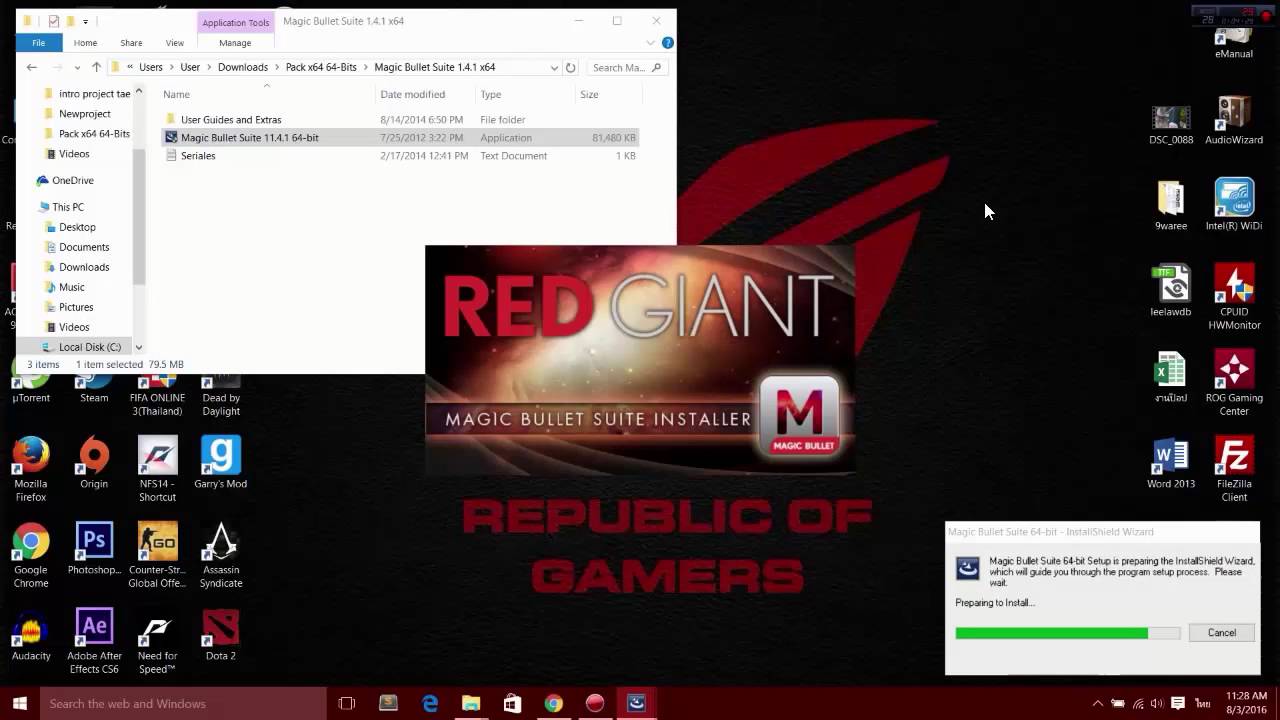Image resolution: width=1280 pixels, height=720 pixels.
Task: Open FIFA Online 3 desktop icon
Action: (157, 396)
